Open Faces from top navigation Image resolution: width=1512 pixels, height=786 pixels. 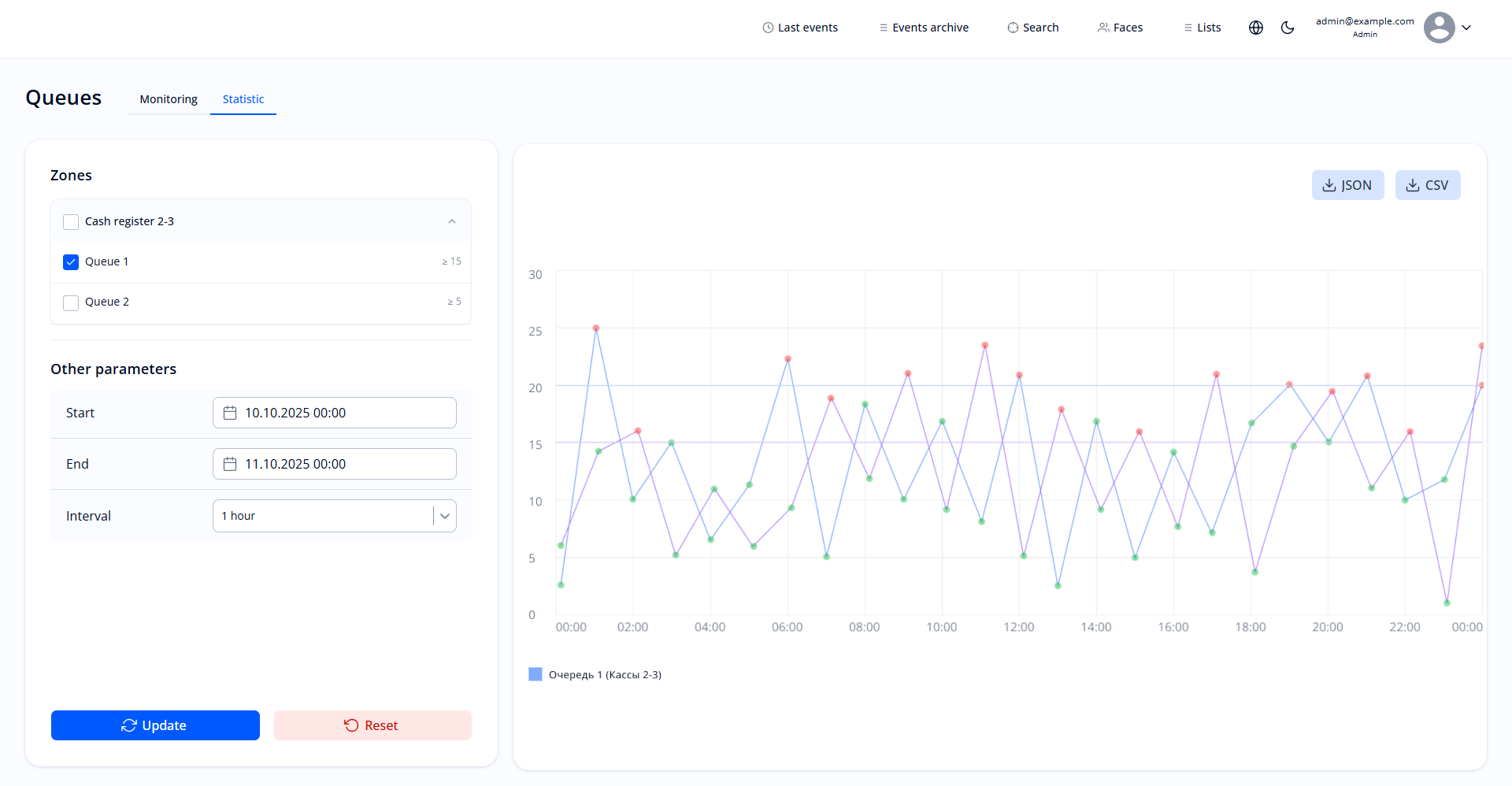(1120, 28)
